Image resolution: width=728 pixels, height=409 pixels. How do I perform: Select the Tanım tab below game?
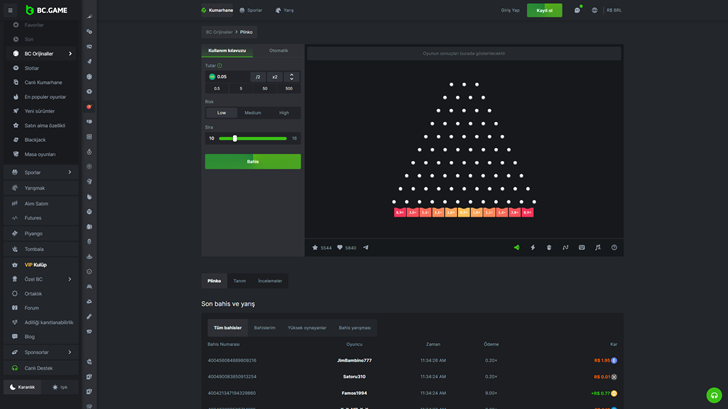[x=240, y=281]
